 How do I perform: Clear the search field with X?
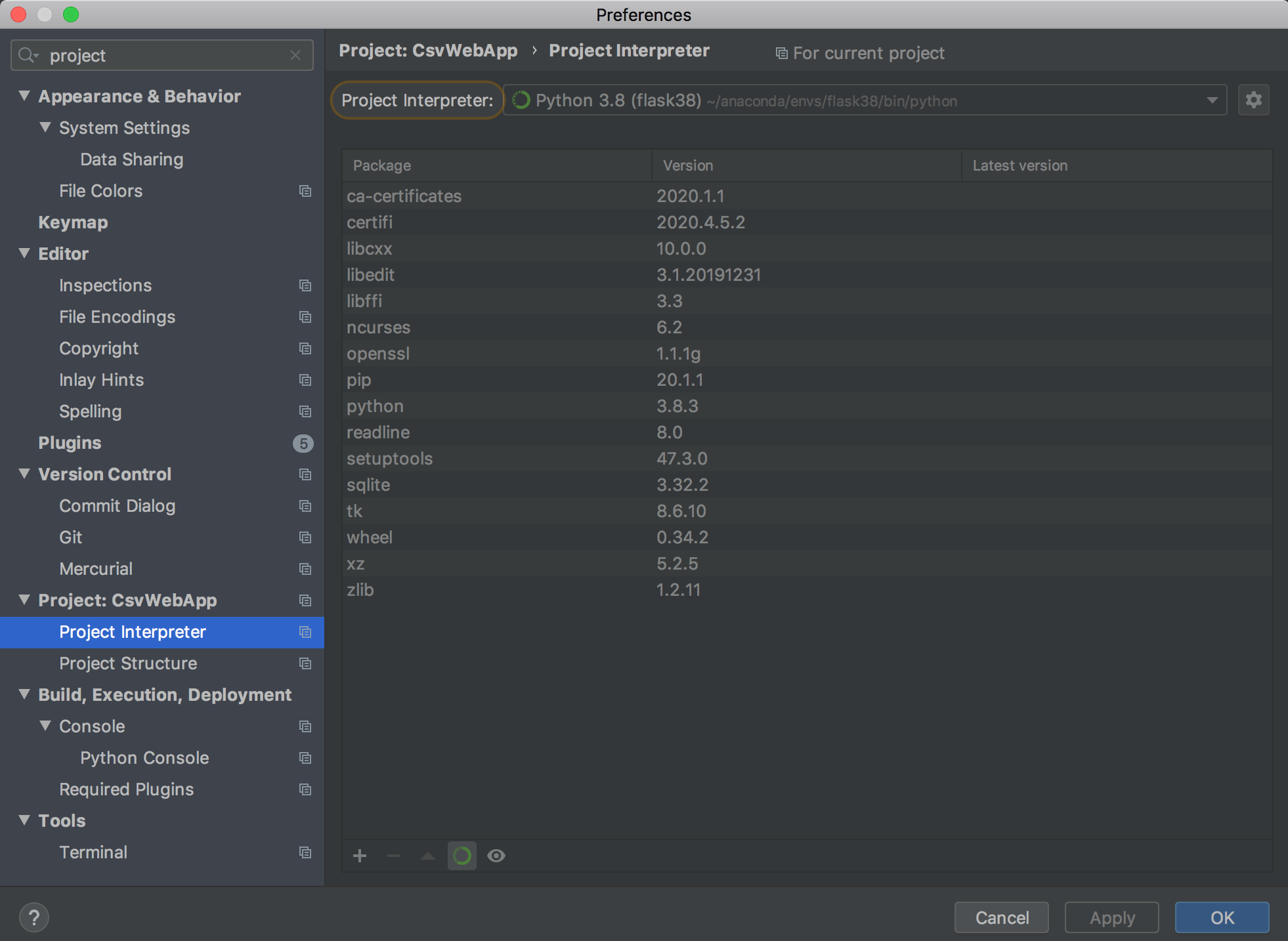tap(295, 56)
